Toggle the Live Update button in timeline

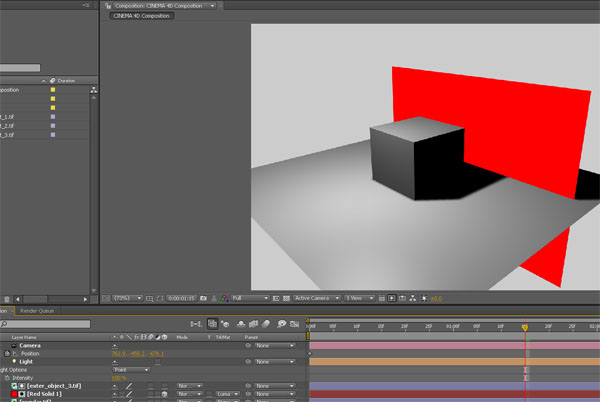point(212,324)
